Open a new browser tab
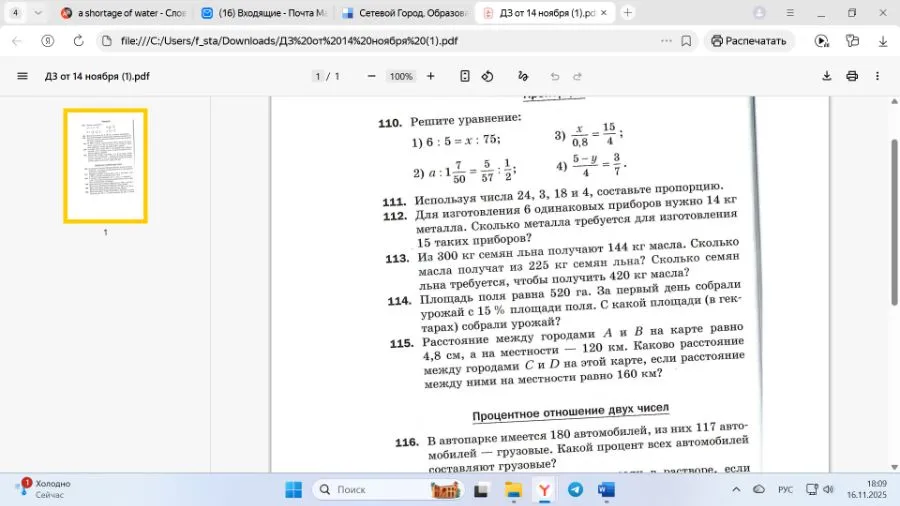 coord(627,13)
